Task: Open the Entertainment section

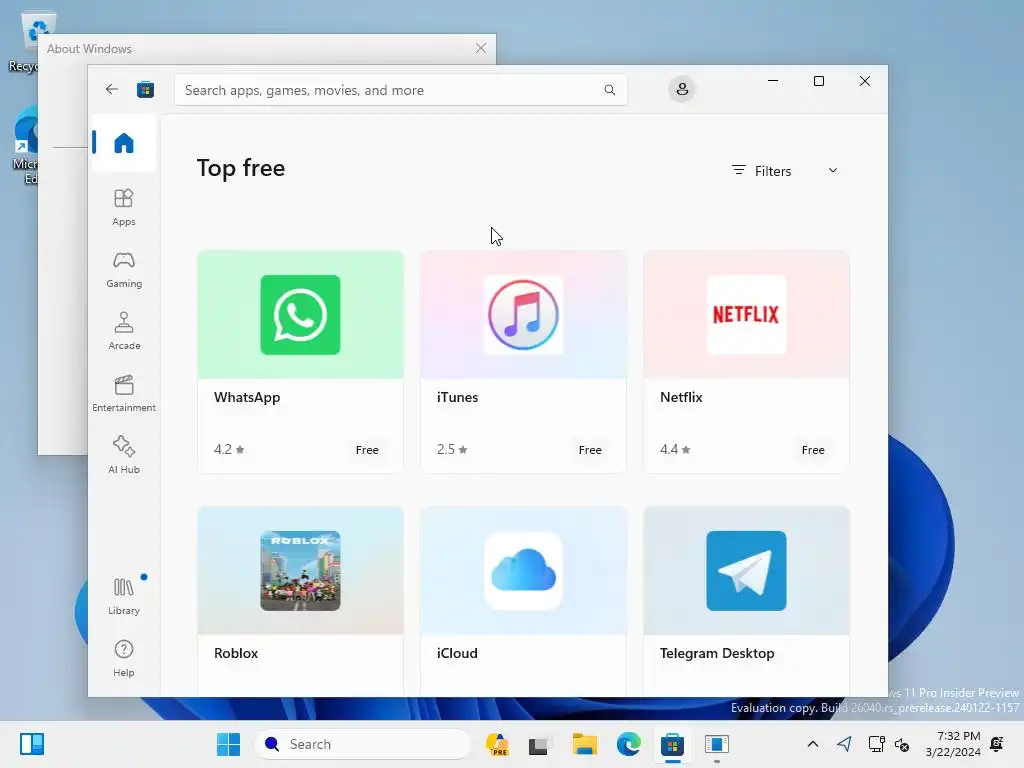Action: 123,394
